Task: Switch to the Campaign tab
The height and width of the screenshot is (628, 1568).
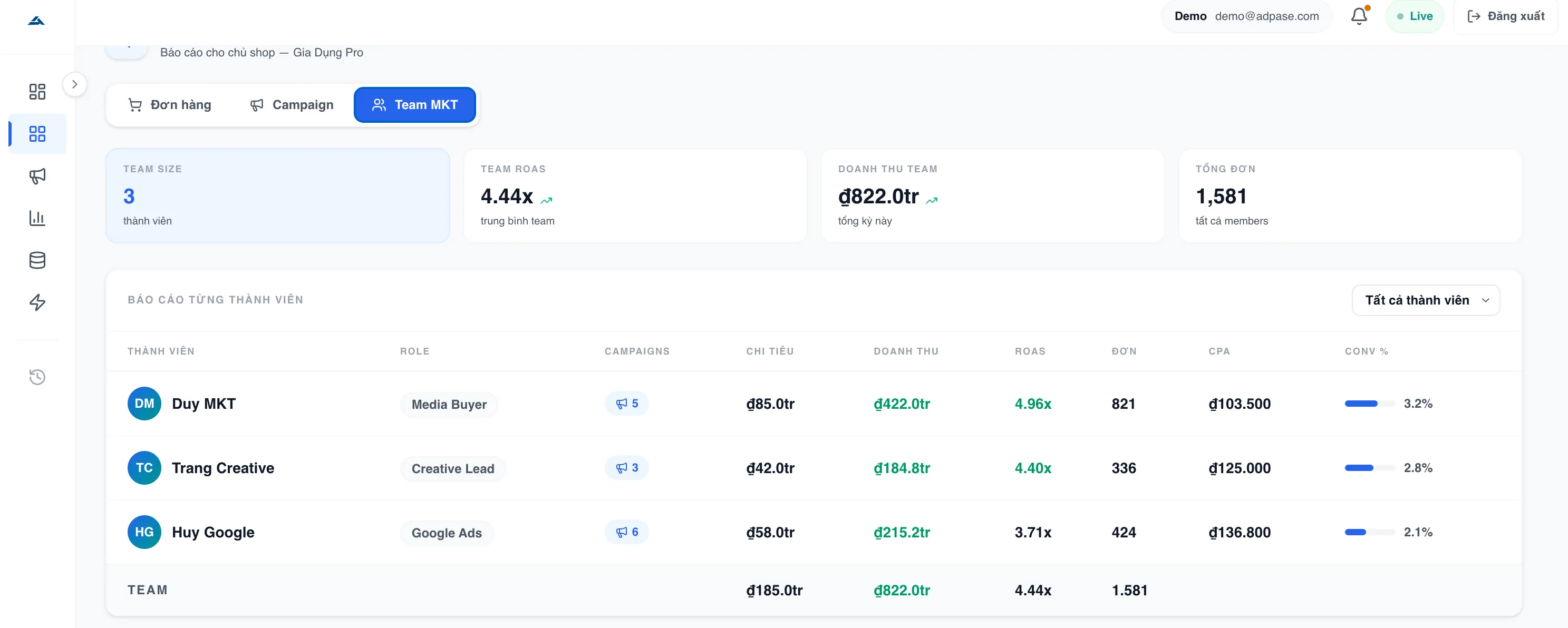Action: [292, 105]
